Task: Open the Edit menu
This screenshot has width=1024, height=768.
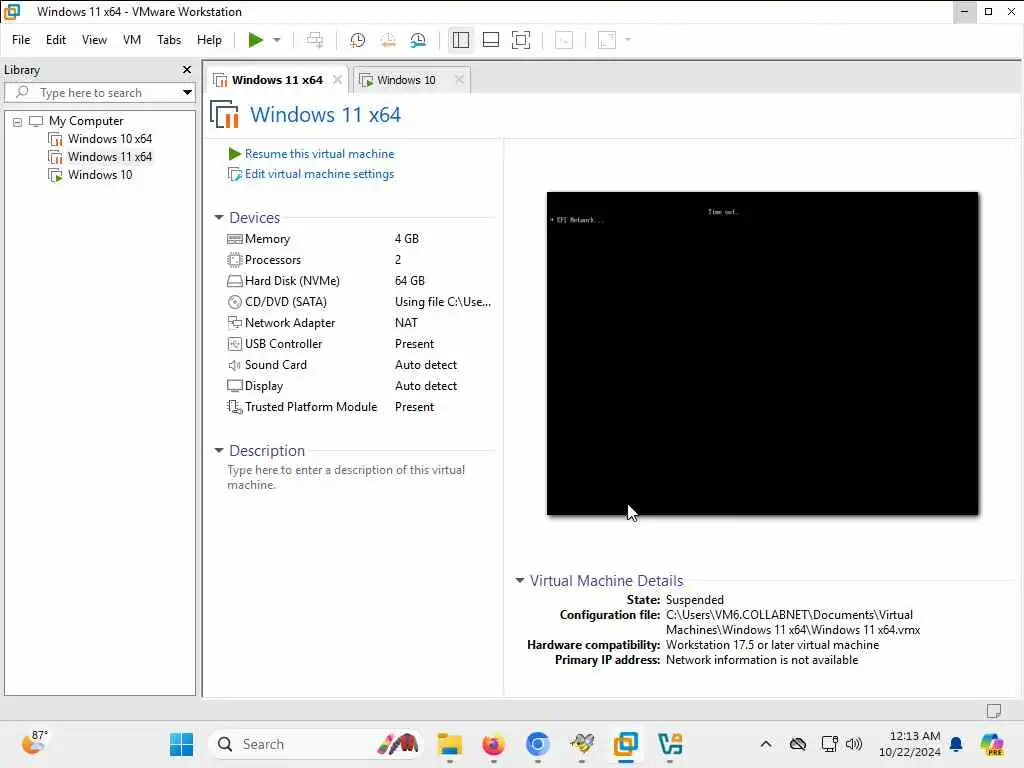Action: [56, 40]
